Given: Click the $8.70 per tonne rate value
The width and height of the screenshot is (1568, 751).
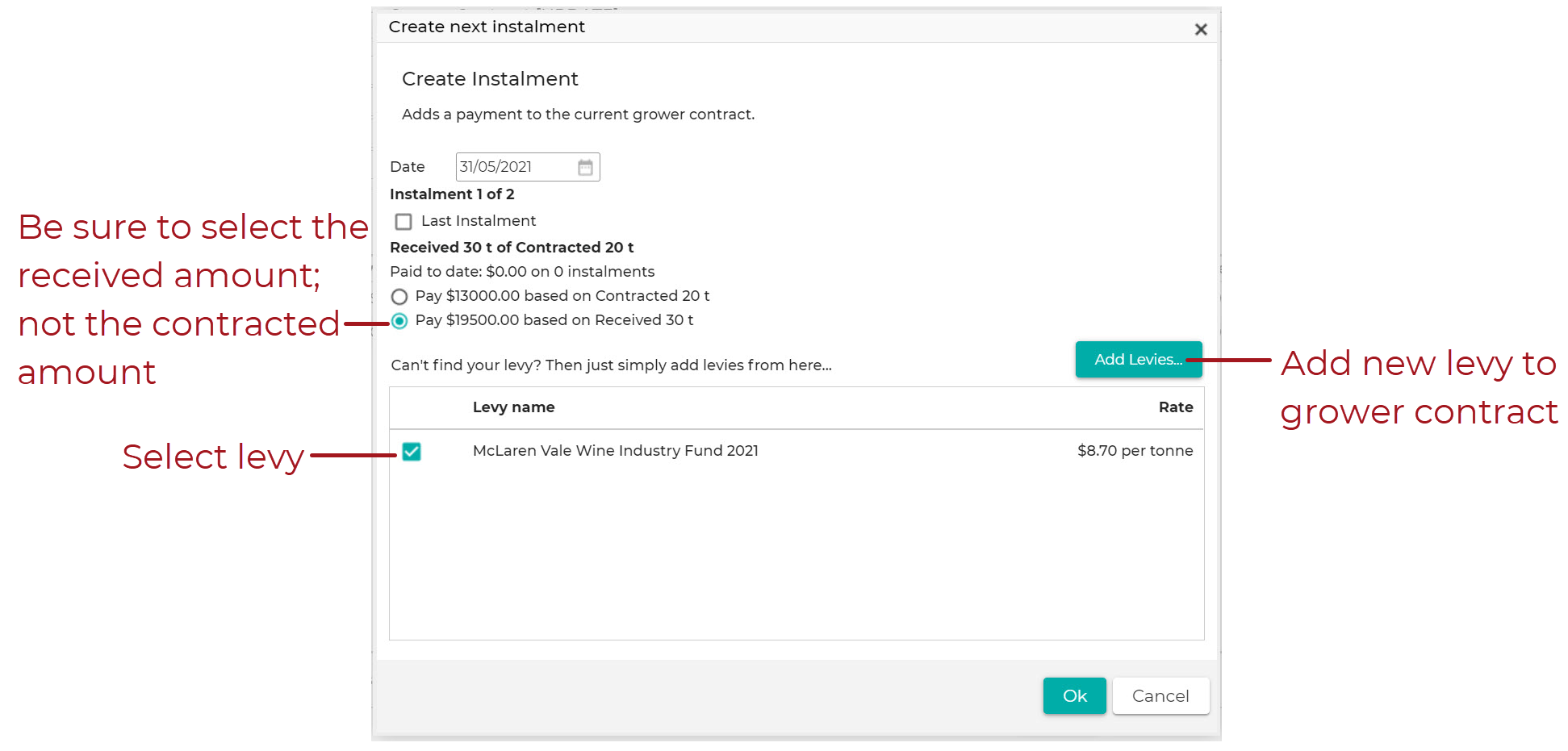Looking at the screenshot, I should (x=1135, y=451).
